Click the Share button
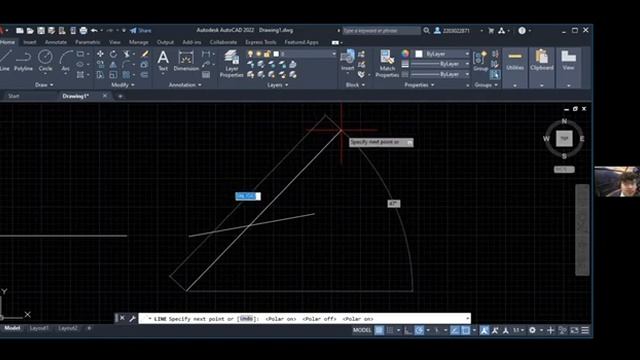The height and width of the screenshot is (360, 640). [141, 31]
